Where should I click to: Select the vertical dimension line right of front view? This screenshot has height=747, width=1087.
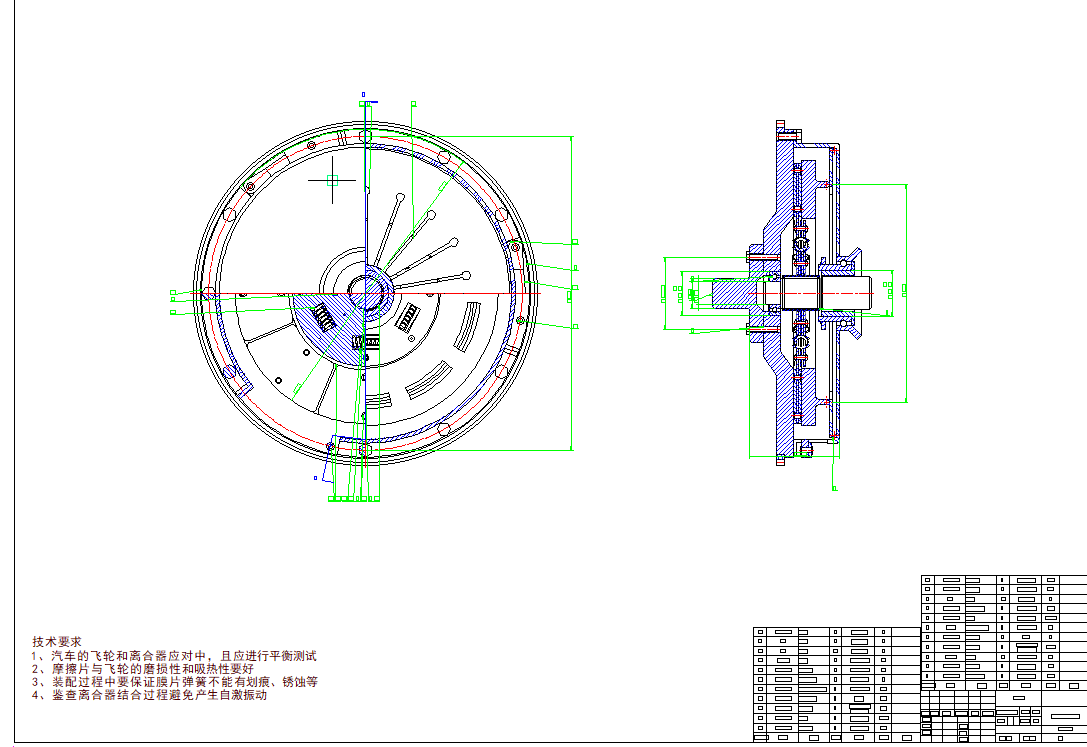pos(570,292)
